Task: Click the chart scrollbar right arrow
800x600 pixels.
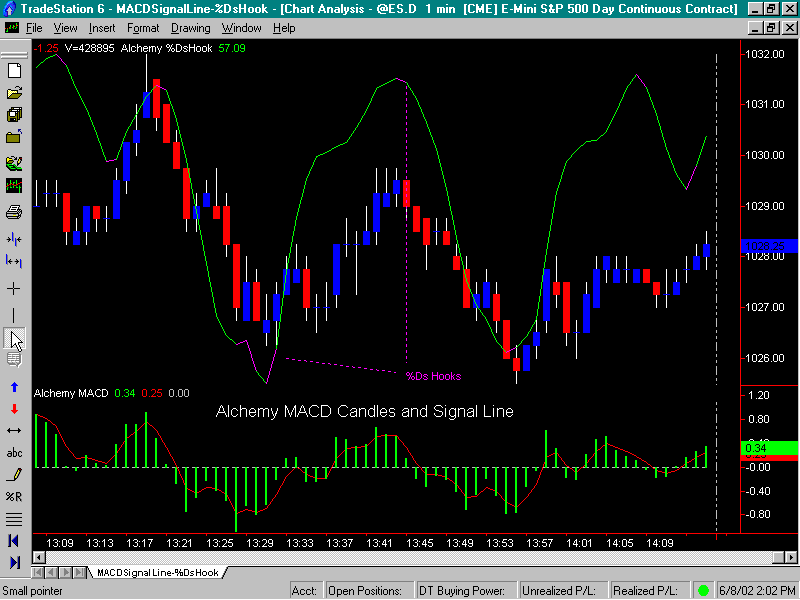Action: pyautogui.click(x=791, y=557)
